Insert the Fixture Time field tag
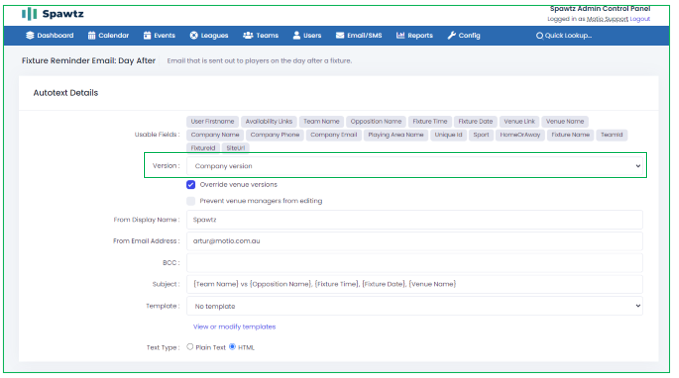679x378 pixels. point(430,122)
